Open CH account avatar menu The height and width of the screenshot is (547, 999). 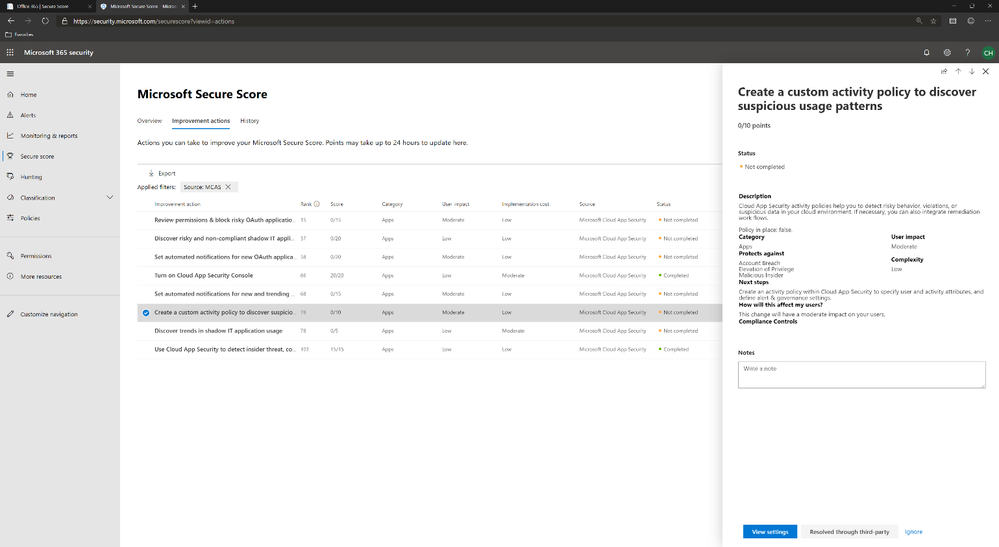click(x=988, y=53)
